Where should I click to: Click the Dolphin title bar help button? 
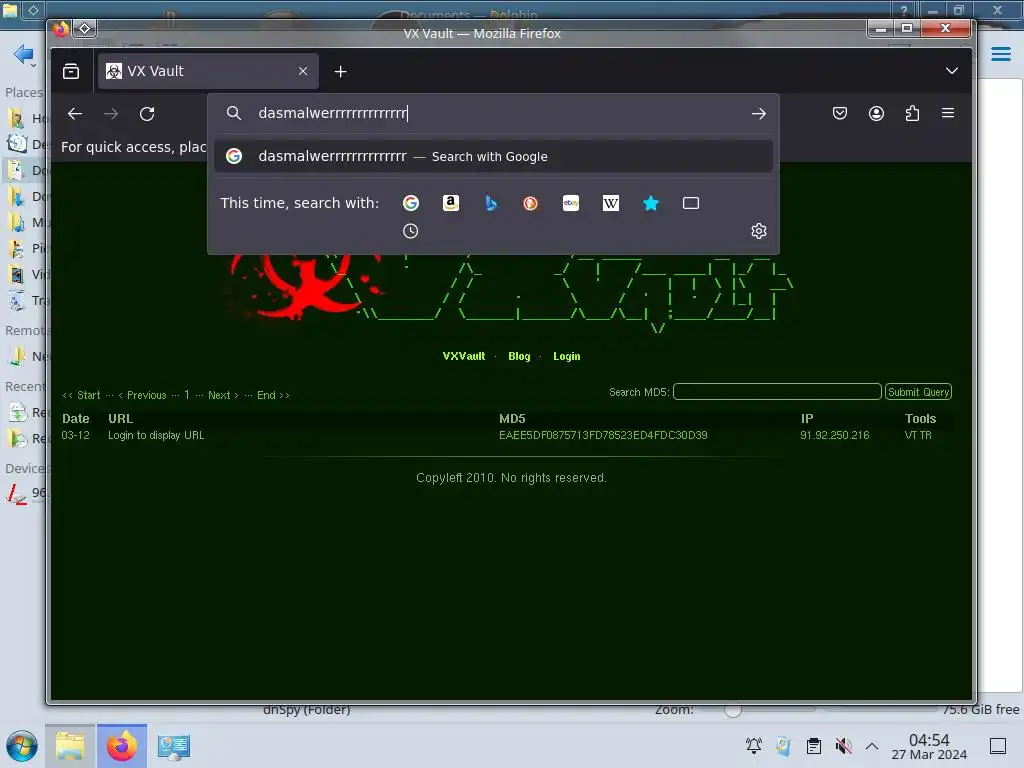point(904,10)
